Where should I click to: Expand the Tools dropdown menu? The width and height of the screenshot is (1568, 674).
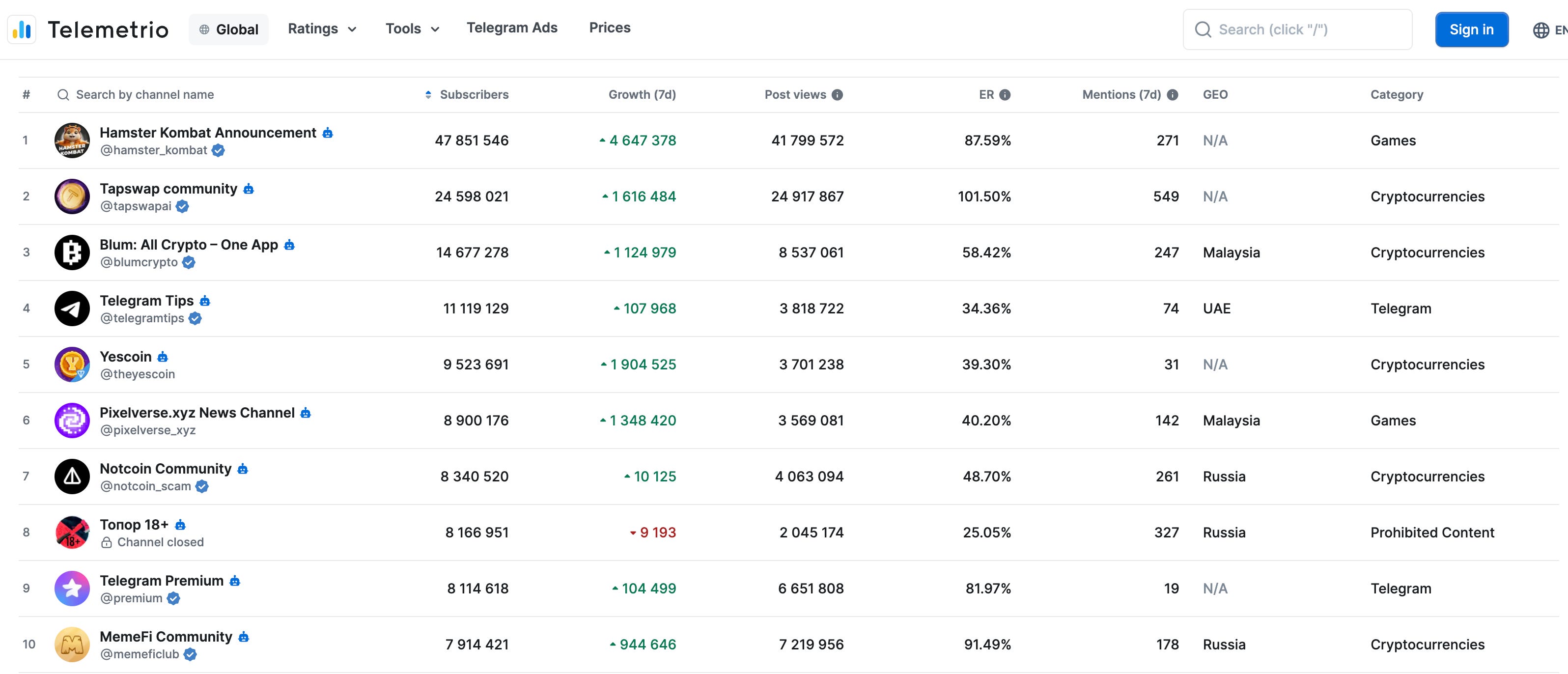tap(412, 28)
